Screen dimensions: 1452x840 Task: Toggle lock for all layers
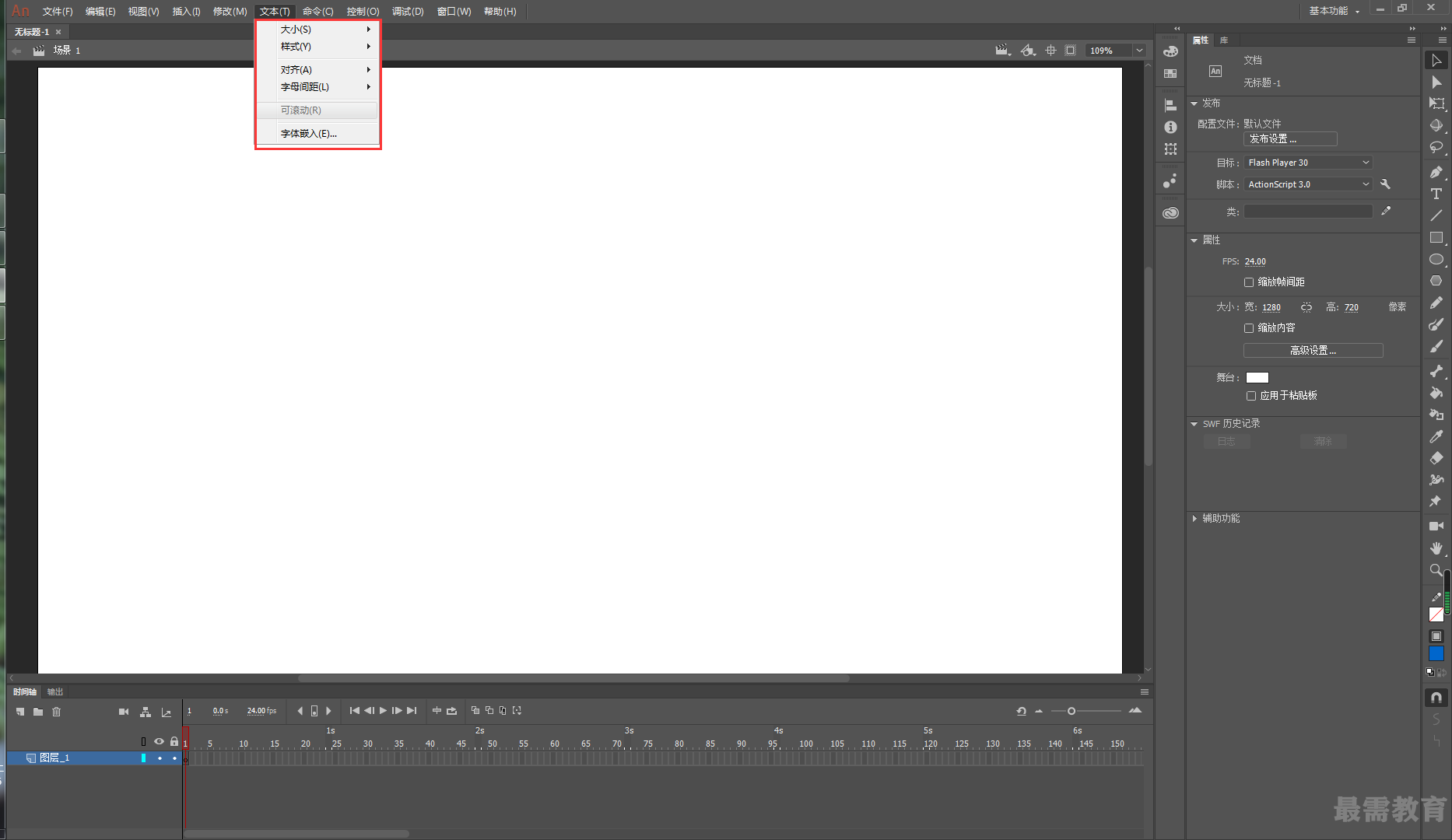click(174, 741)
